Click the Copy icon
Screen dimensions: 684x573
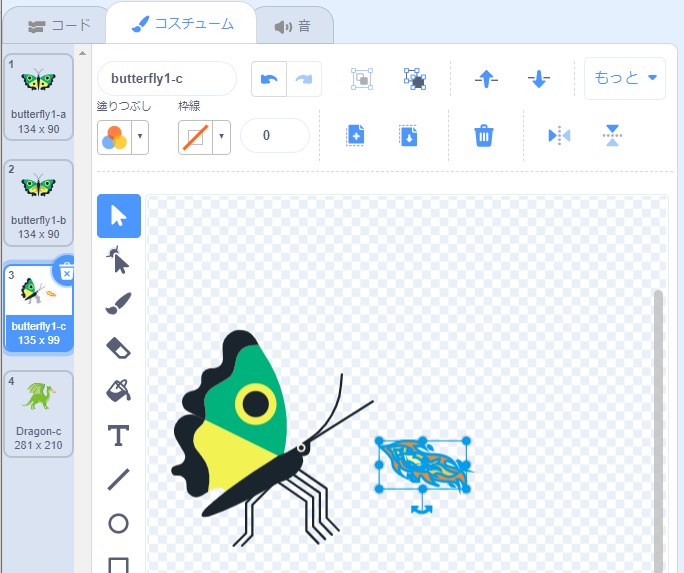click(x=356, y=136)
